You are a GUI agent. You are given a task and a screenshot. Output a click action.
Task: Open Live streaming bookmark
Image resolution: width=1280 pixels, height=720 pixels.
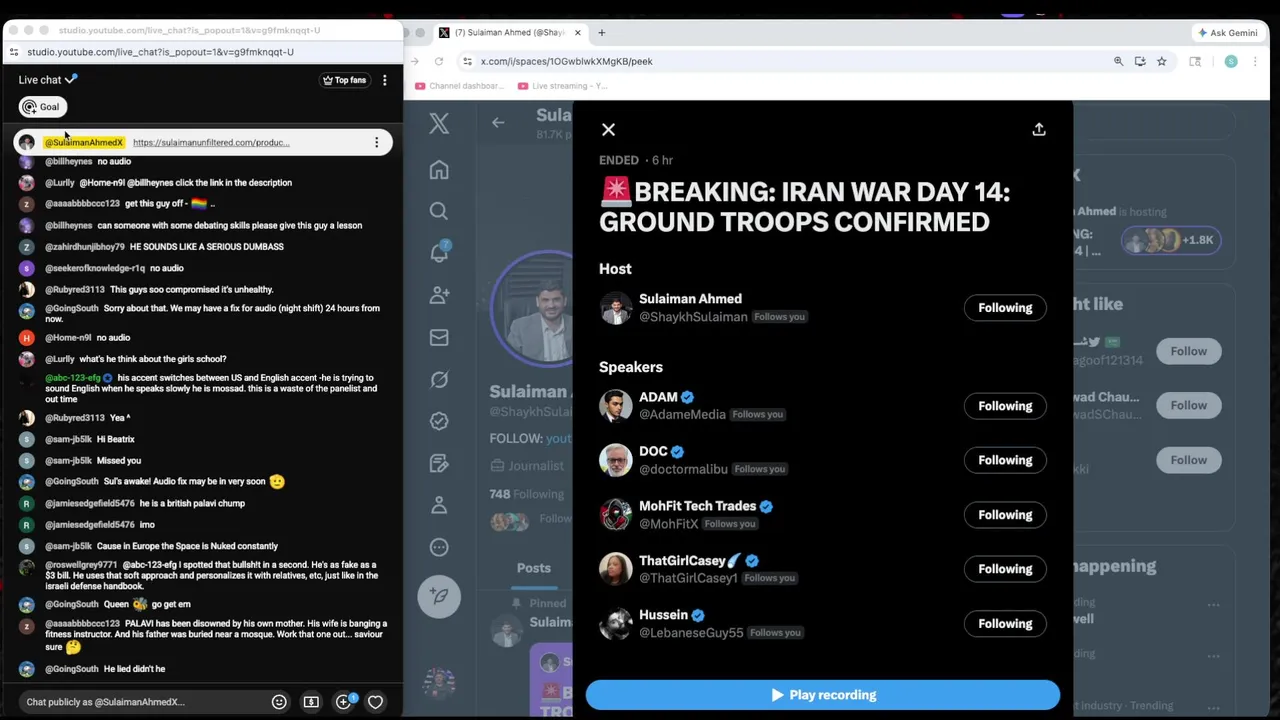pyautogui.click(x=563, y=86)
